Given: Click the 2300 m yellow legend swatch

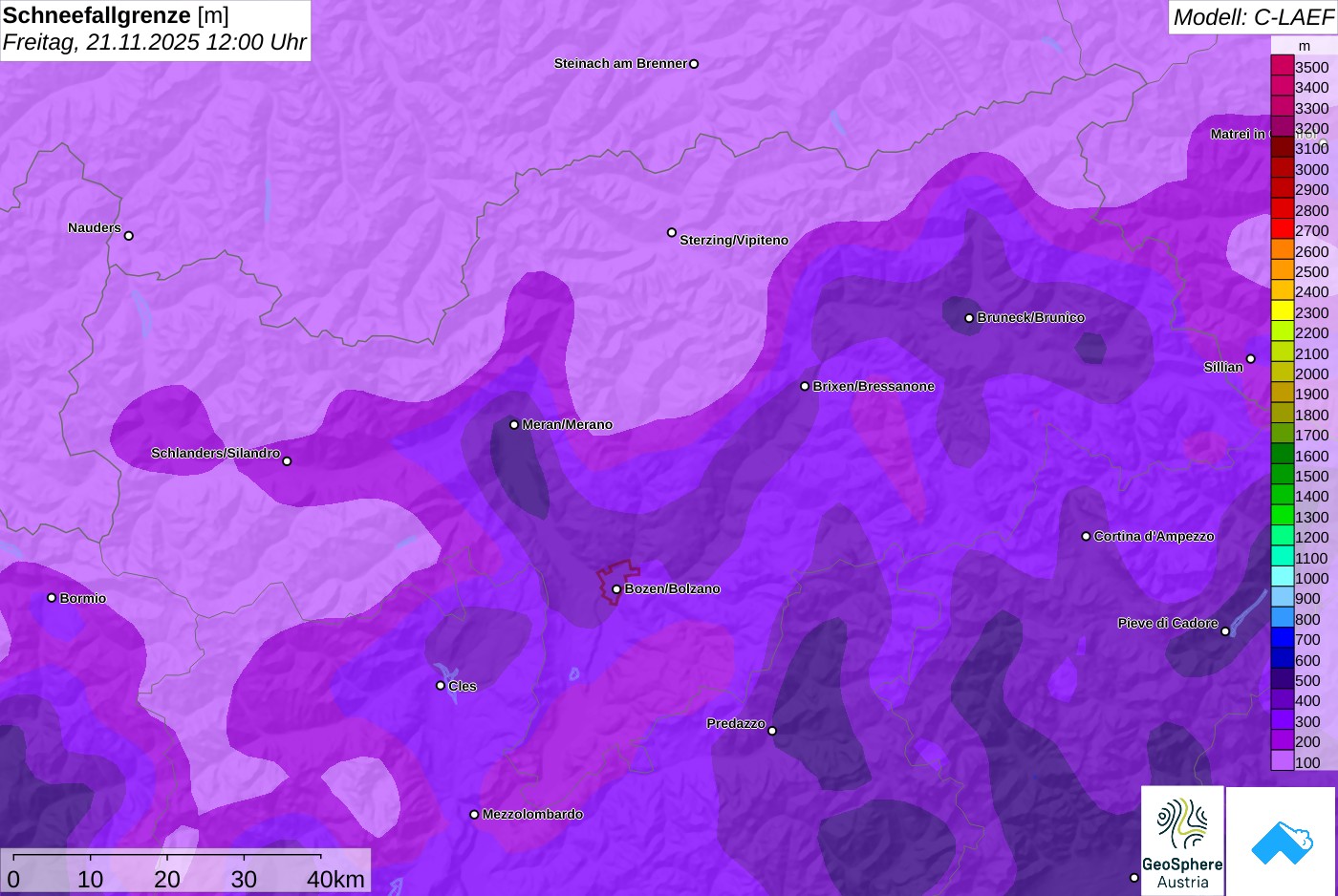Looking at the screenshot, I should point(1282,311).
